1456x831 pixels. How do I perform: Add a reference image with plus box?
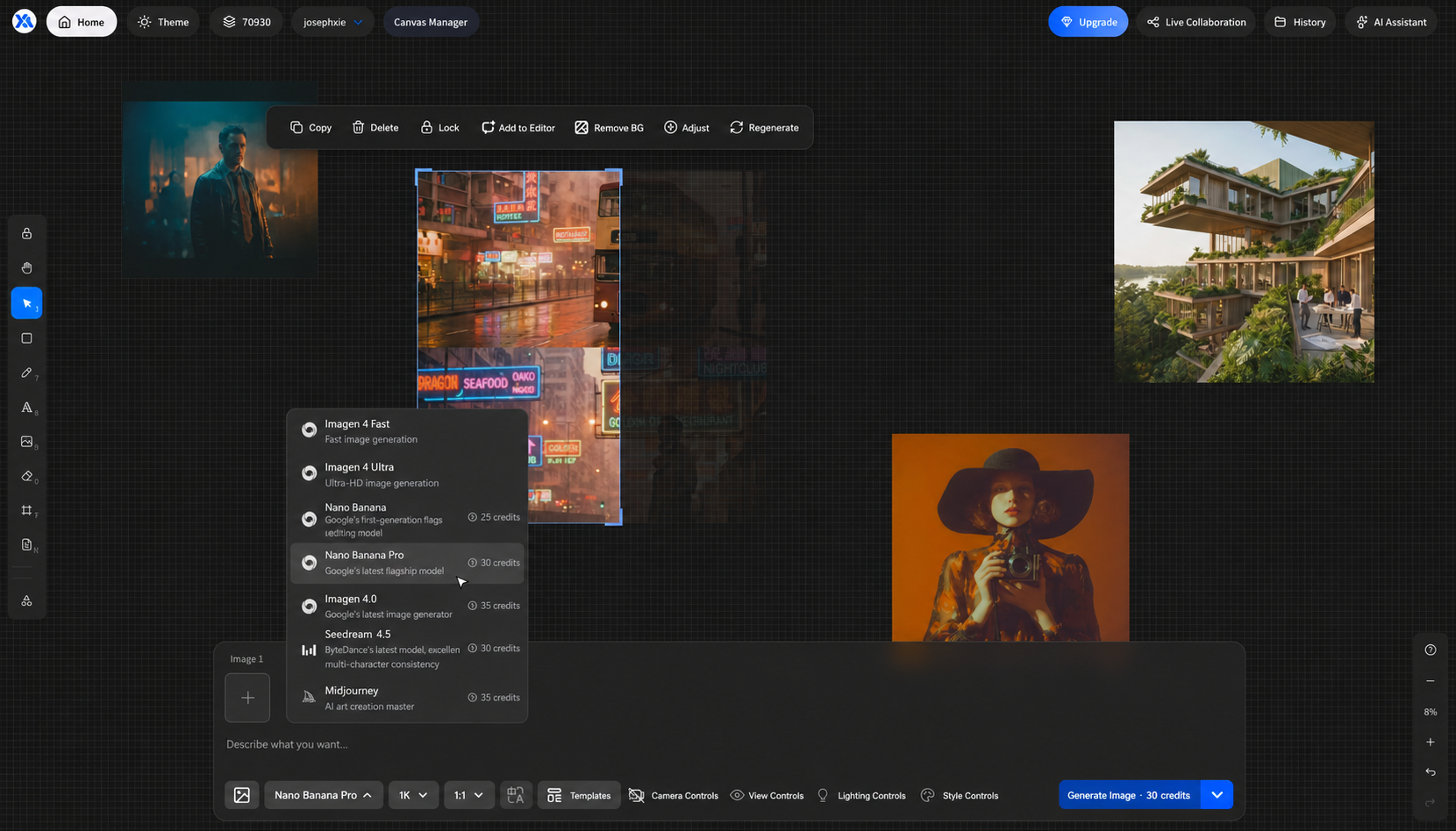[247, 698]
